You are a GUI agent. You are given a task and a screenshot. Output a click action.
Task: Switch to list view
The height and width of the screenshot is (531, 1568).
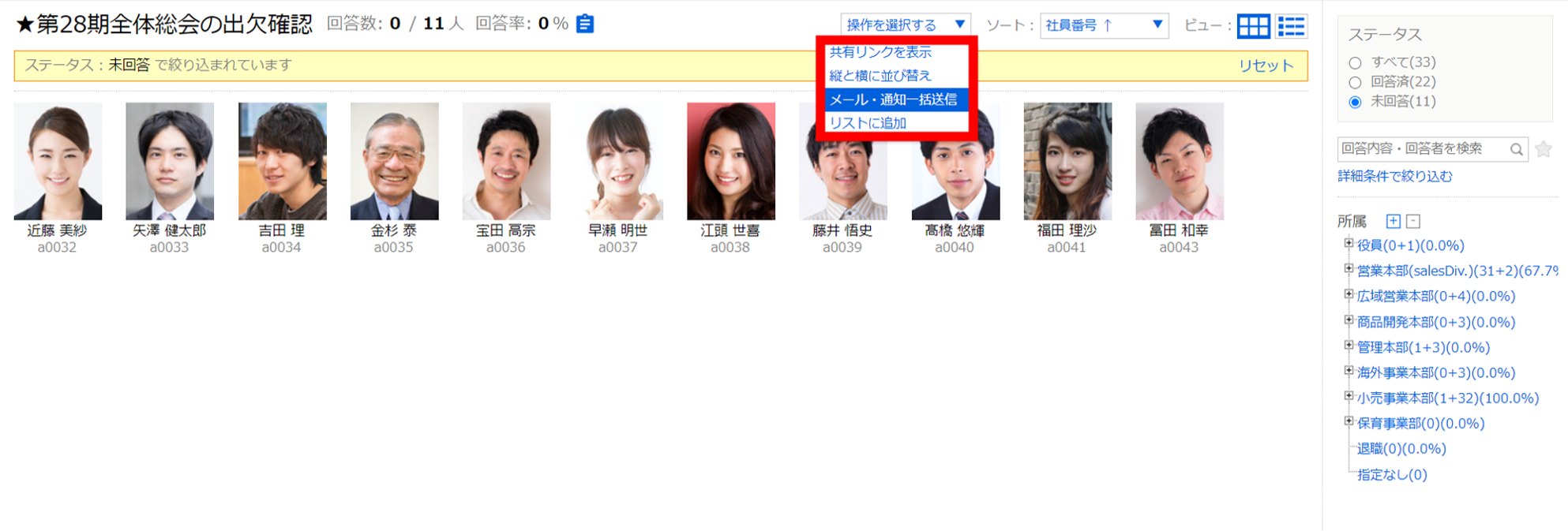tap(1292, 26)
